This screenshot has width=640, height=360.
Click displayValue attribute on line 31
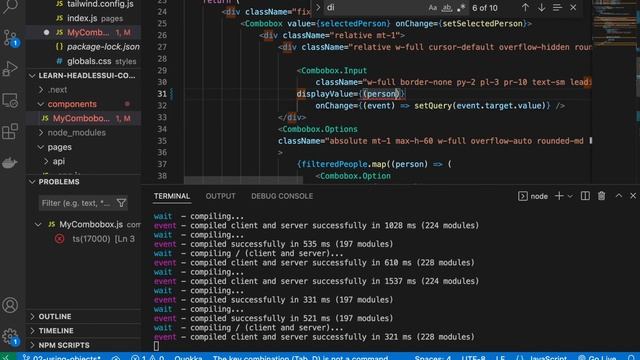(325, 94)
